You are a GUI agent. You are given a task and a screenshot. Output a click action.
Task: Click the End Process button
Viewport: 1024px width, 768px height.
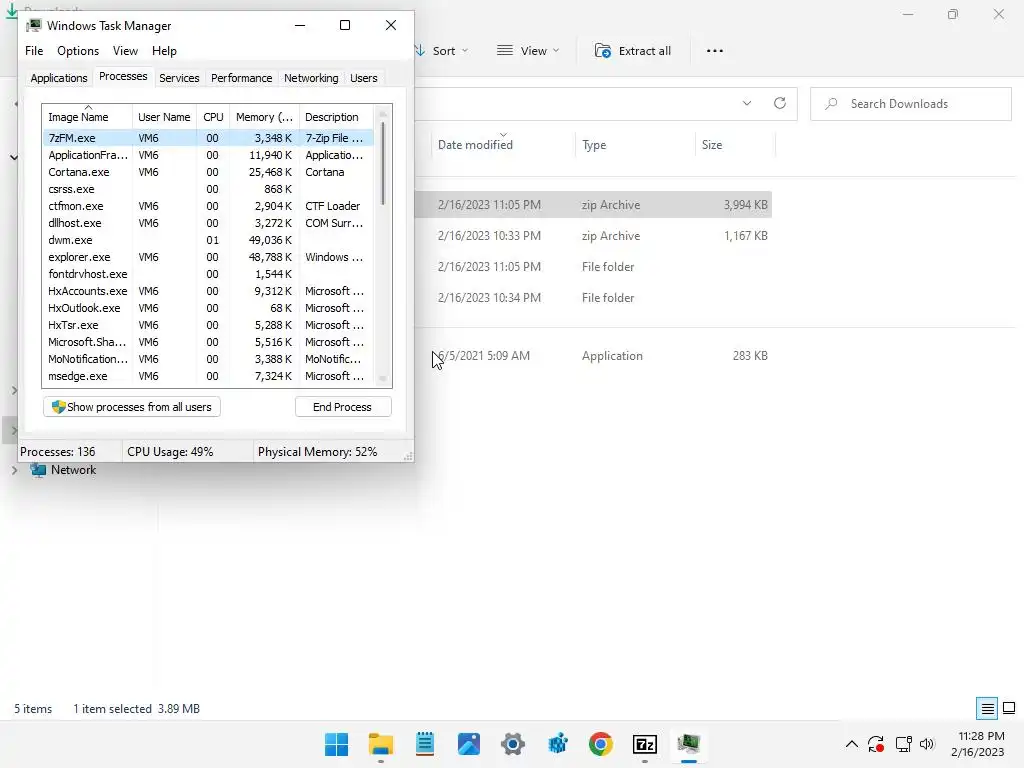coord(343,407)
